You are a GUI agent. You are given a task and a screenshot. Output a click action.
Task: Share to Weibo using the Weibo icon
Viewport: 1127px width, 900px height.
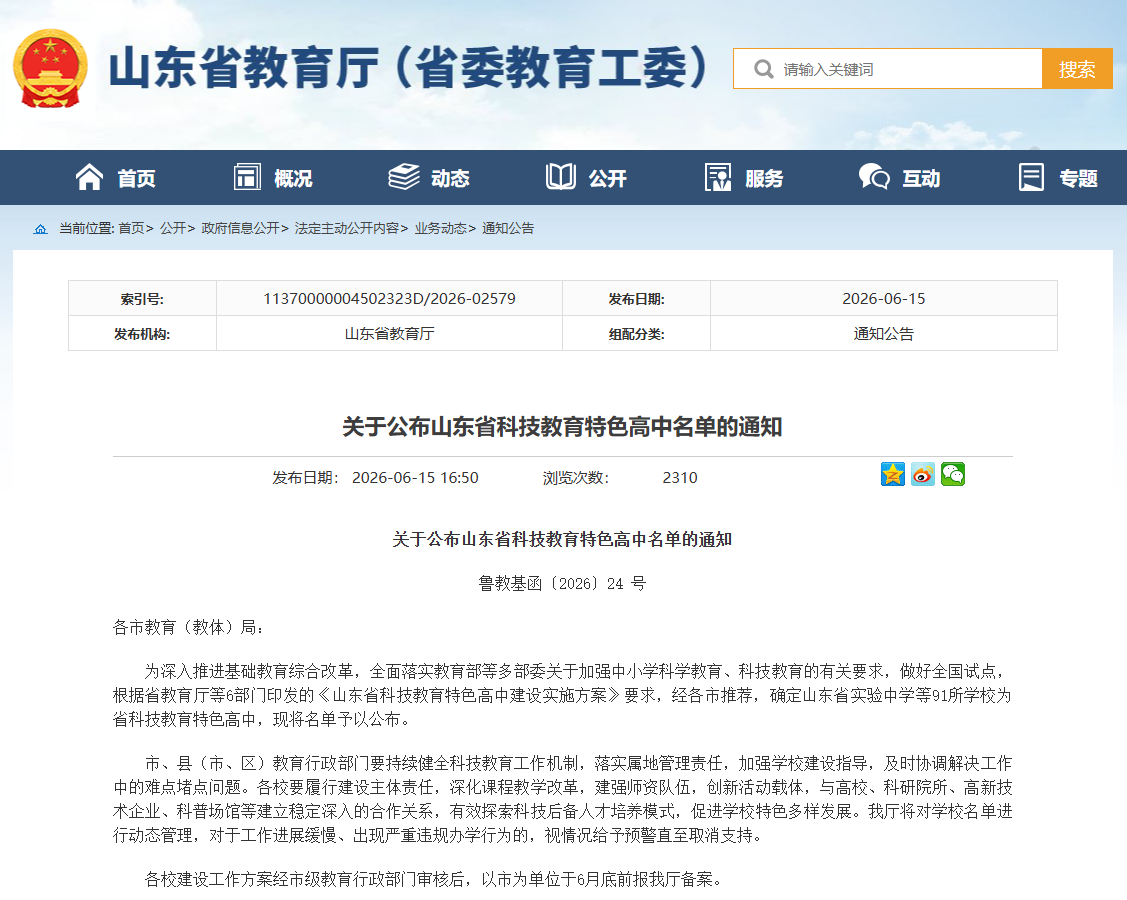(923, 474)
